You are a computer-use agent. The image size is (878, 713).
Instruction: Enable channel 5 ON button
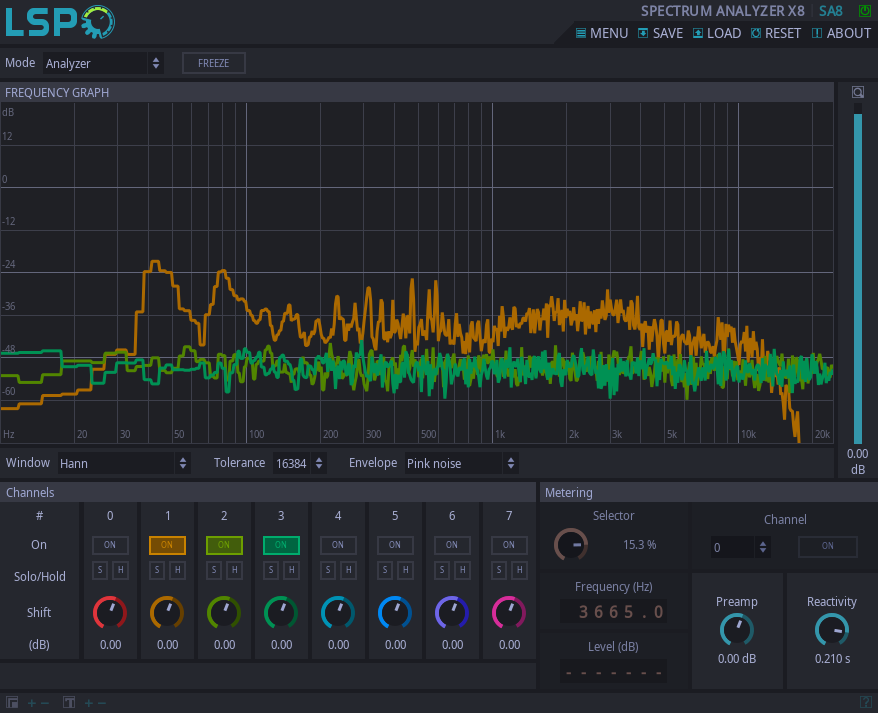coord(395,545)
